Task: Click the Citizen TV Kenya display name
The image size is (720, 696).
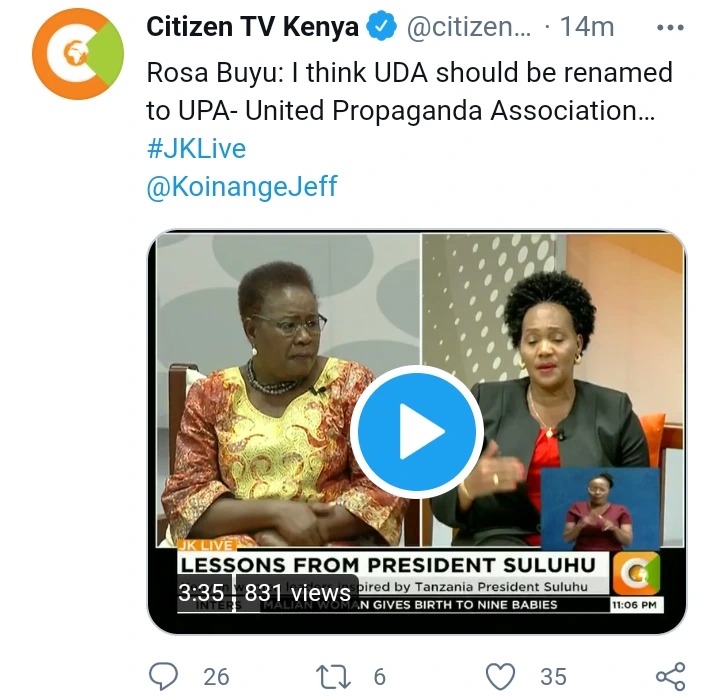Action: (x=253, y=27)
